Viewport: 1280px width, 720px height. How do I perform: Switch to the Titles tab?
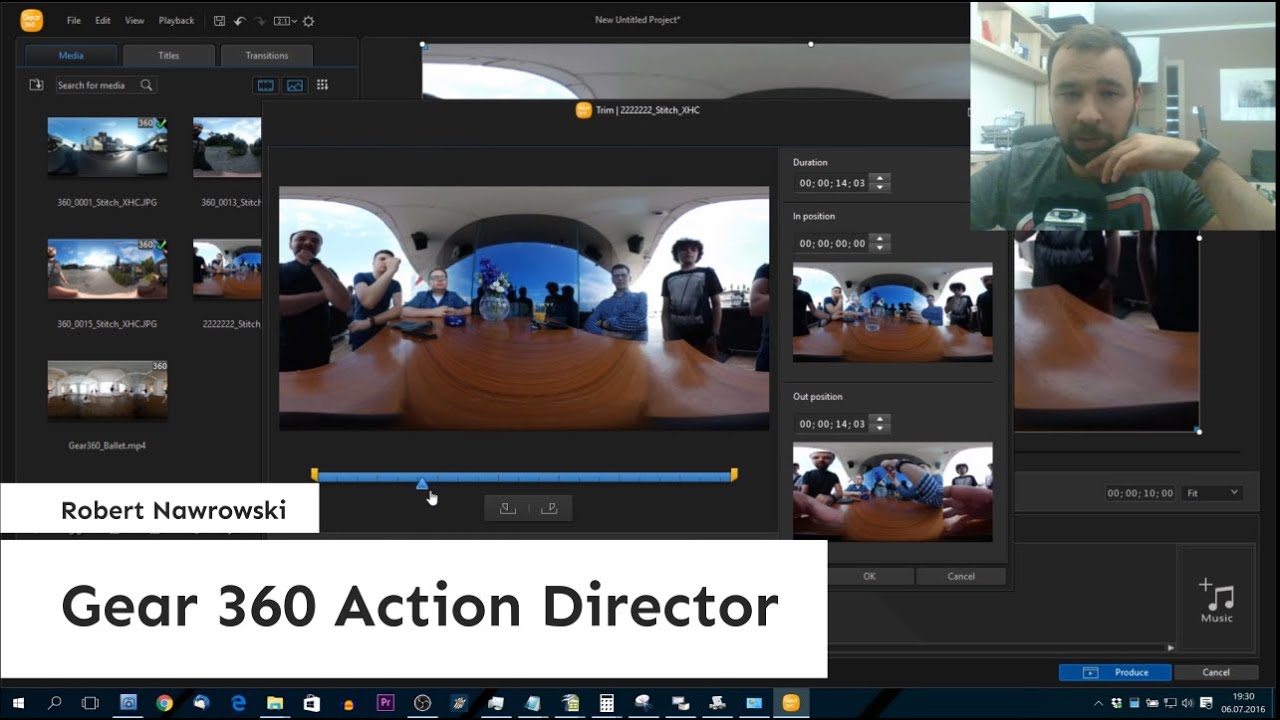169,55
